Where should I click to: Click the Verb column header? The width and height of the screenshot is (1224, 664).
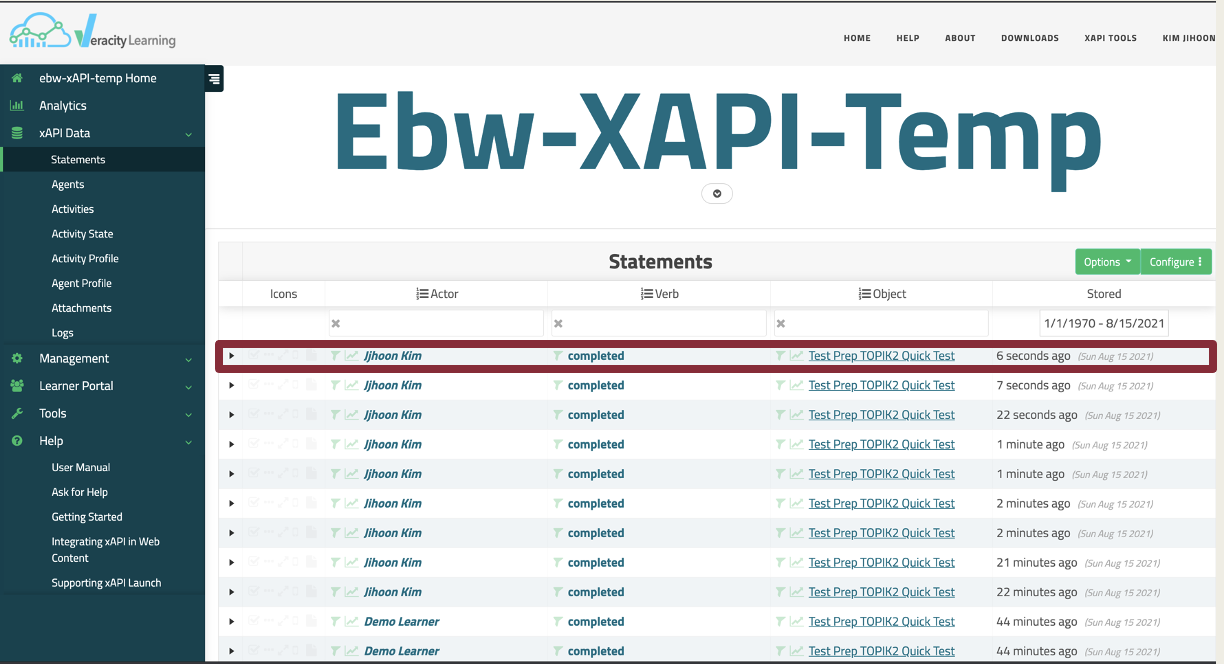point(660,294)
